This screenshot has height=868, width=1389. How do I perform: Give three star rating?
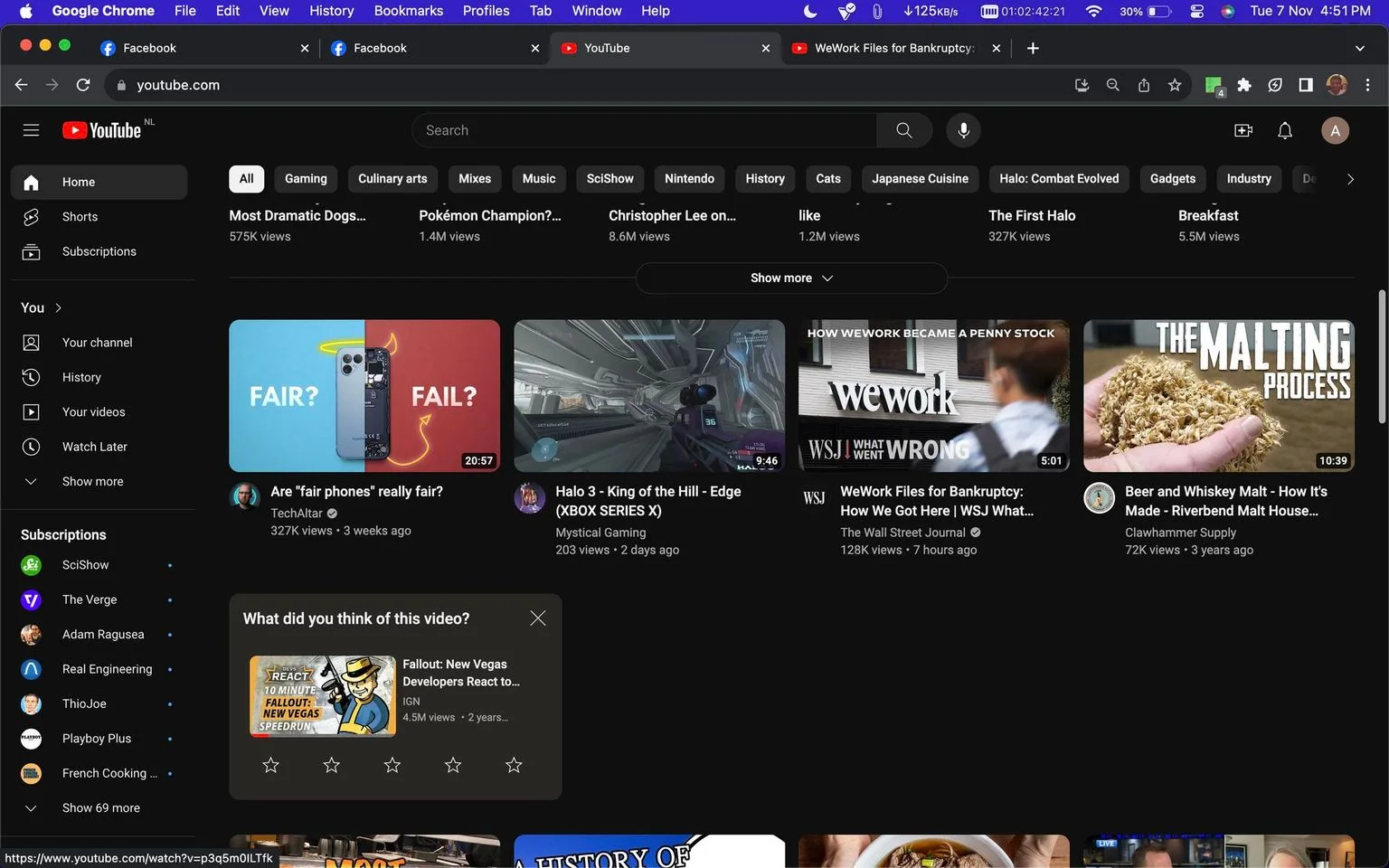[x=392, y=765]
